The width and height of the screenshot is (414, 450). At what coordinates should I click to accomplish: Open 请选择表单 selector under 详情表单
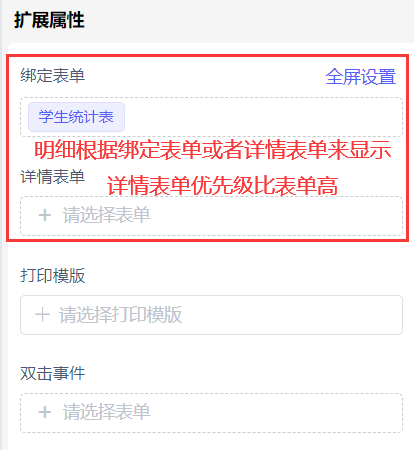tap(211, 216)
